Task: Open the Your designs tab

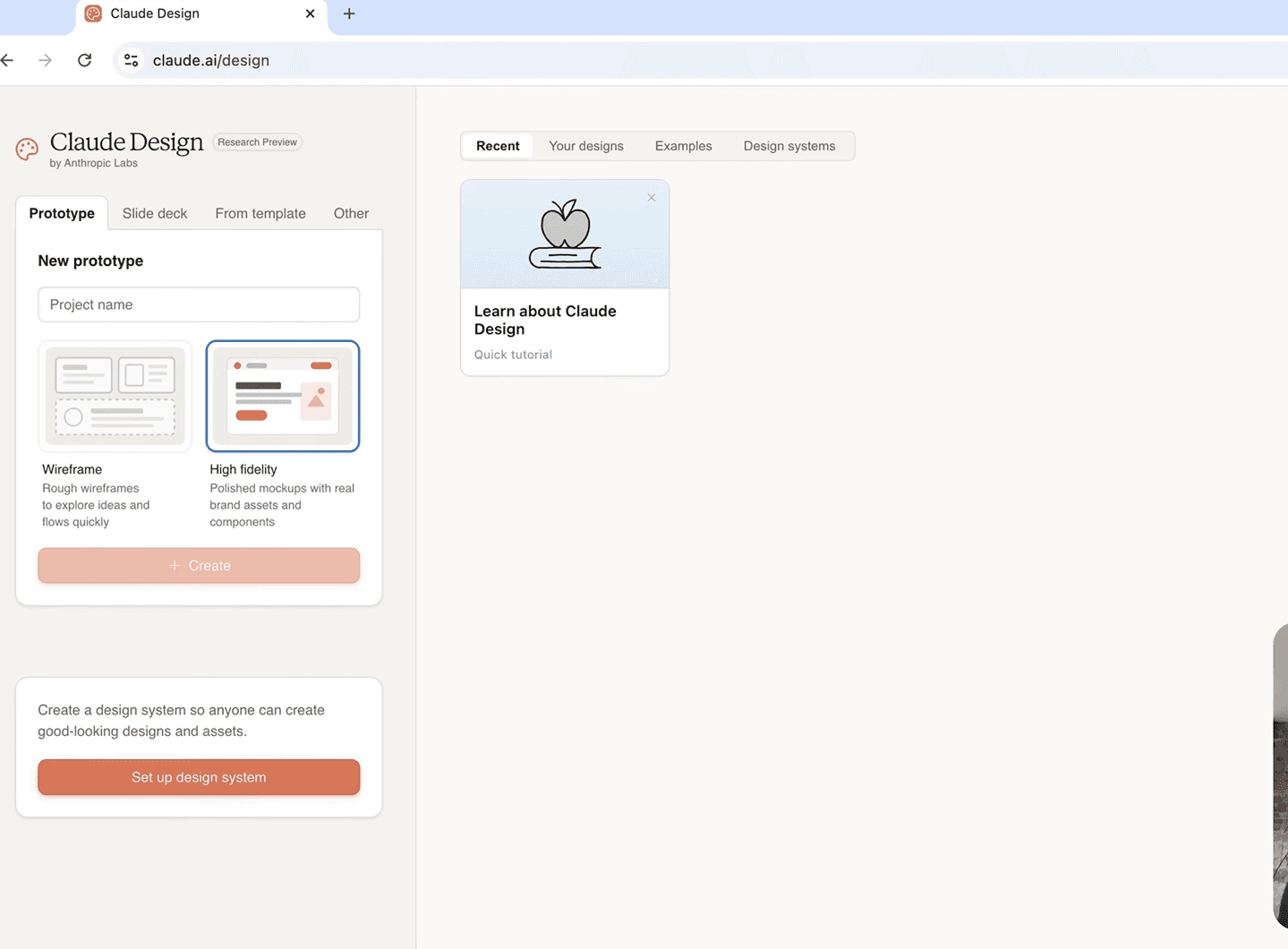Action: 586,146
